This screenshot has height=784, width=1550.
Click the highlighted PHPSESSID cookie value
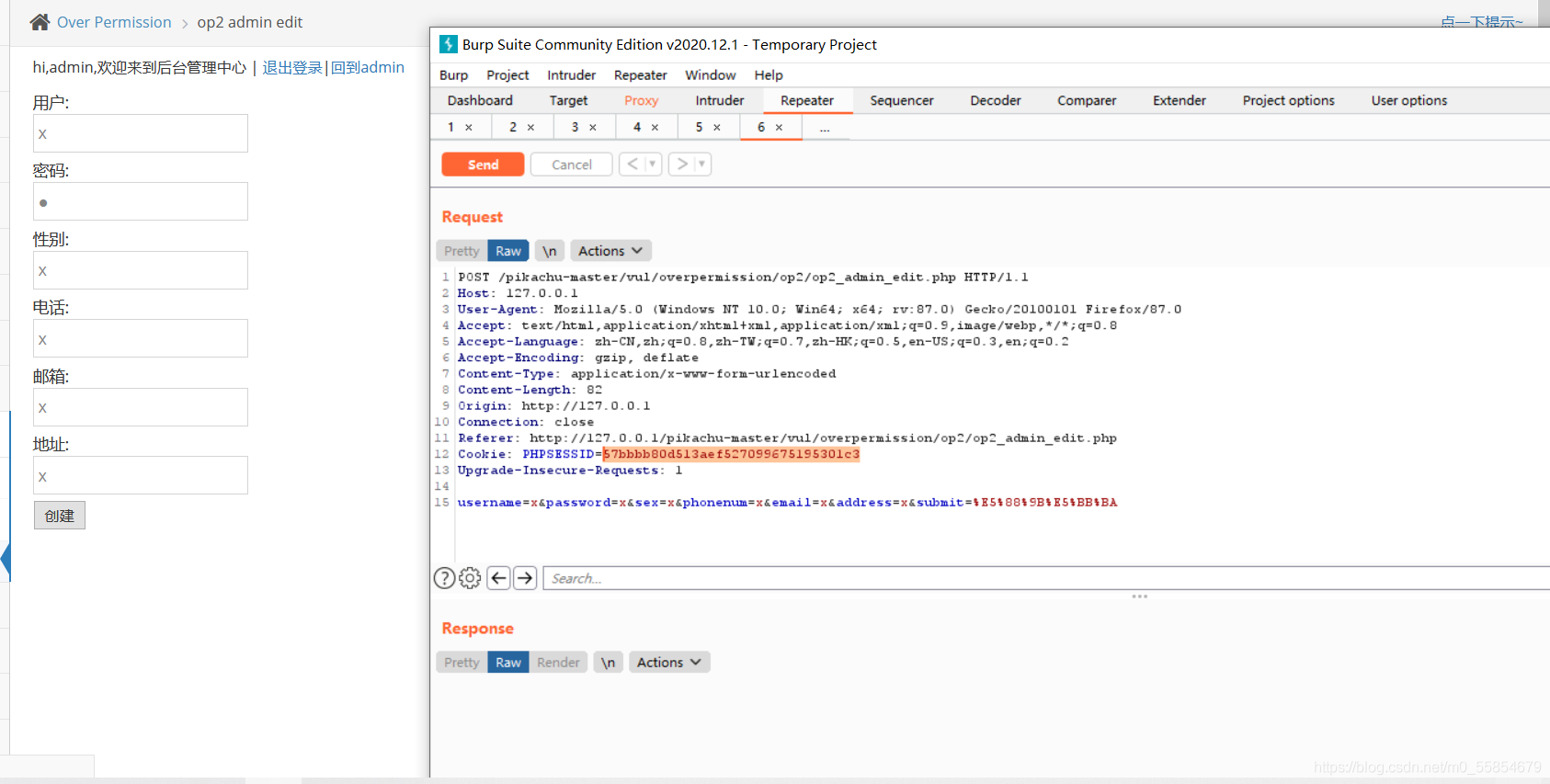pos(731,454)
